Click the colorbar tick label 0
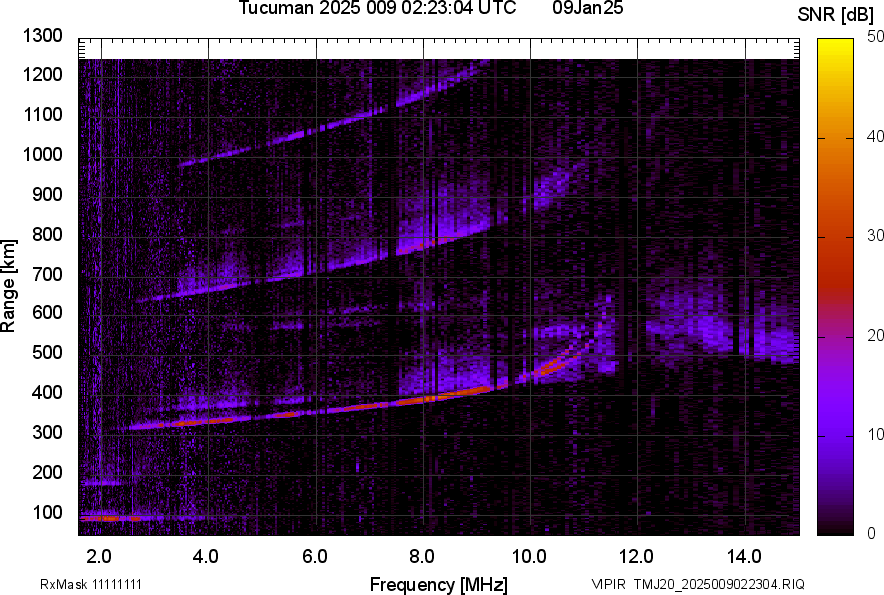Screen dimensions: 884x595 click(x=872, y=533)
